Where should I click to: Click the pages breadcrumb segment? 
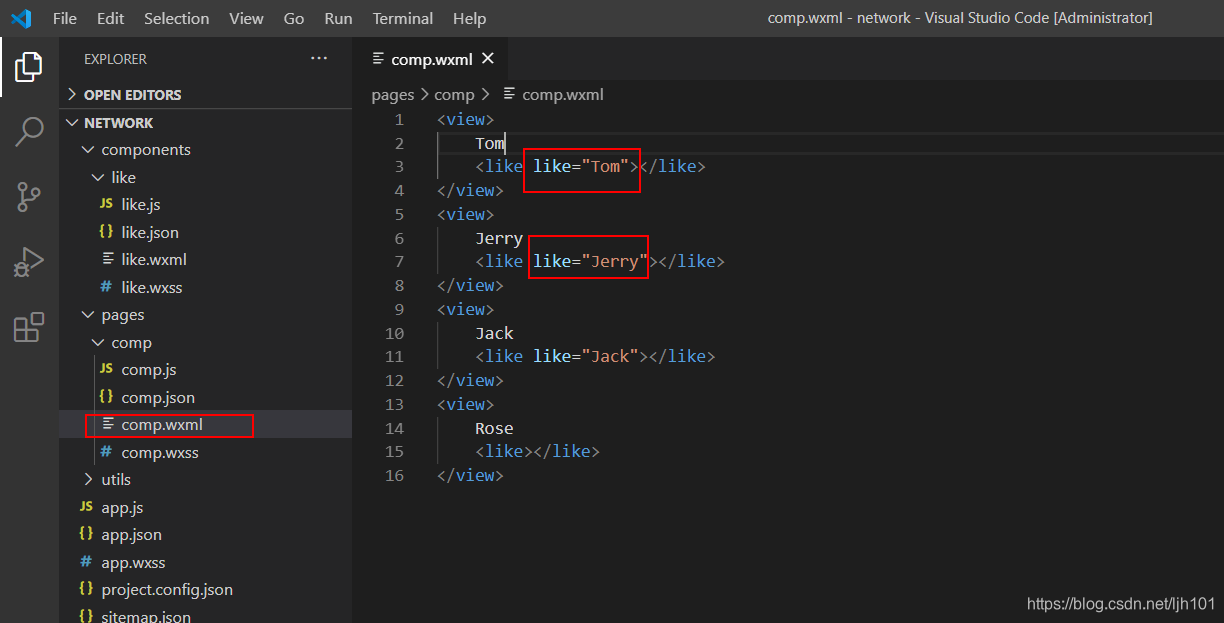click(x=393, y=94)
